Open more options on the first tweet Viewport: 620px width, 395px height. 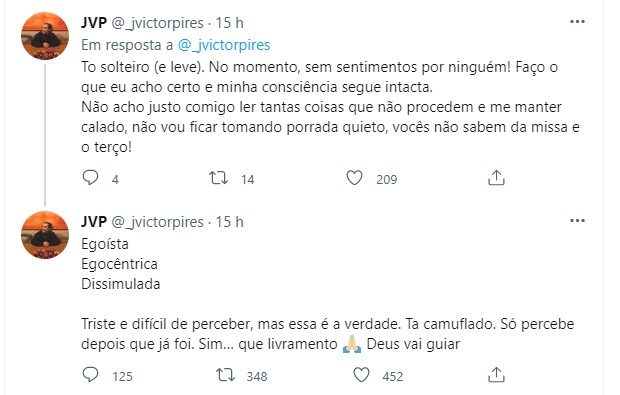[577, 22]
